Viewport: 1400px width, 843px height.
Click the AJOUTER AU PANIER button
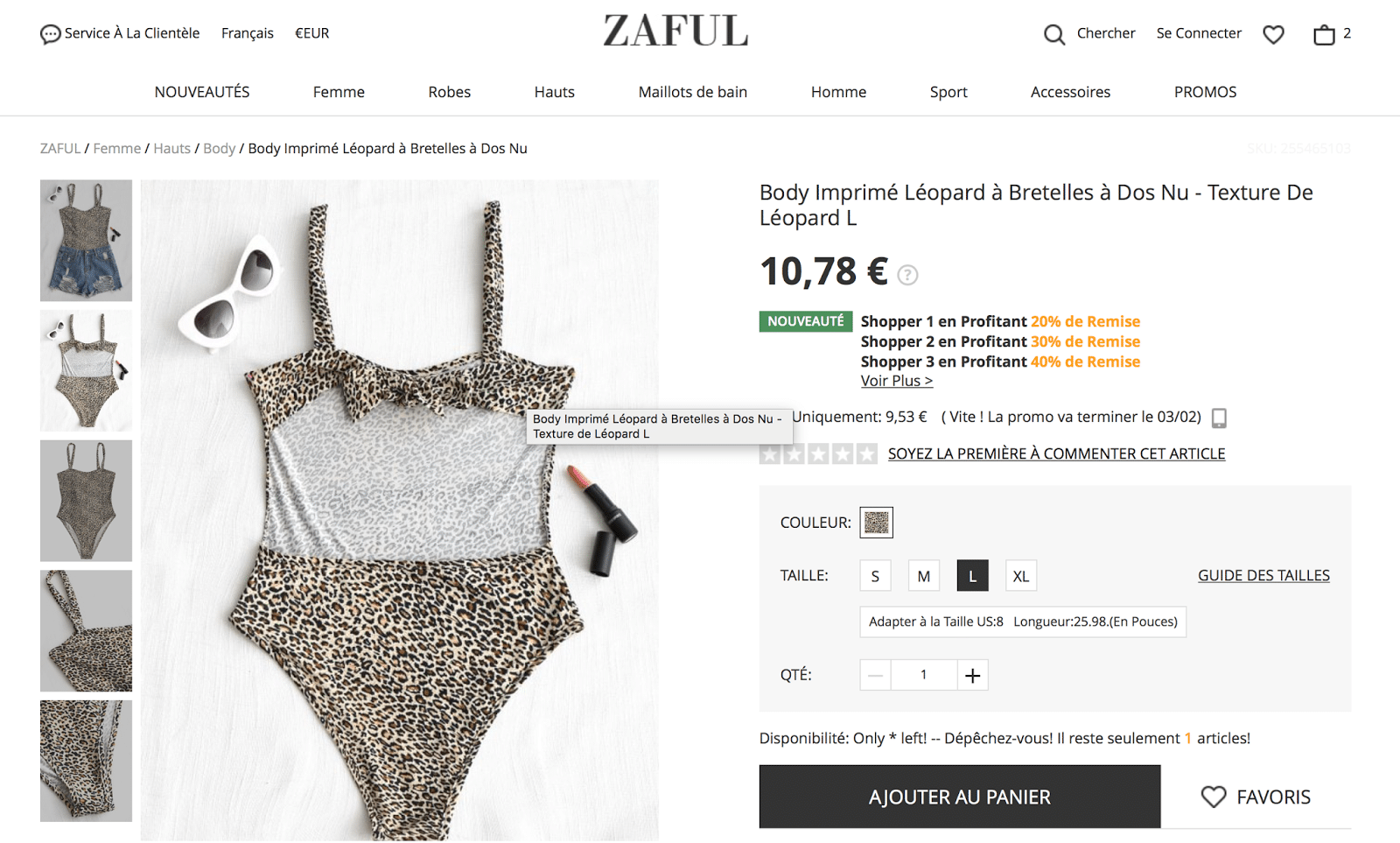pos(960,797)
